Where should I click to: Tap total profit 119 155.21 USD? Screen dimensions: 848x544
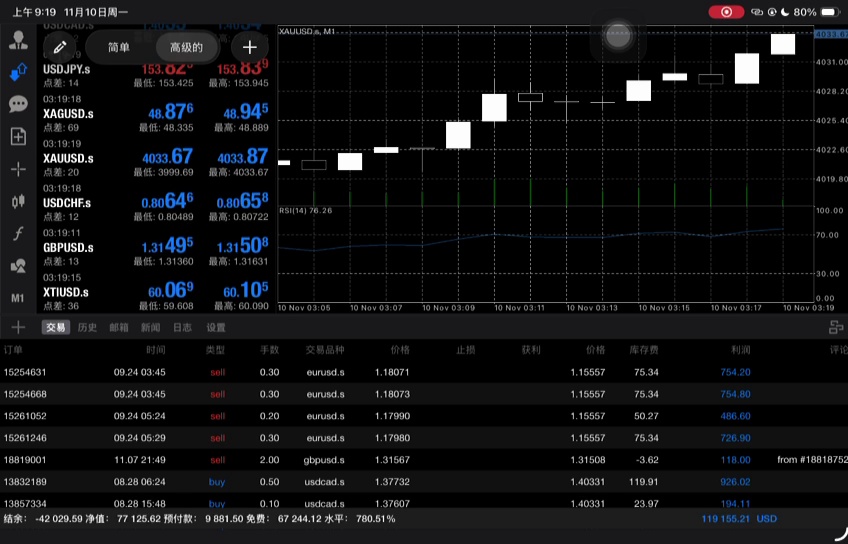click(739, 519)
